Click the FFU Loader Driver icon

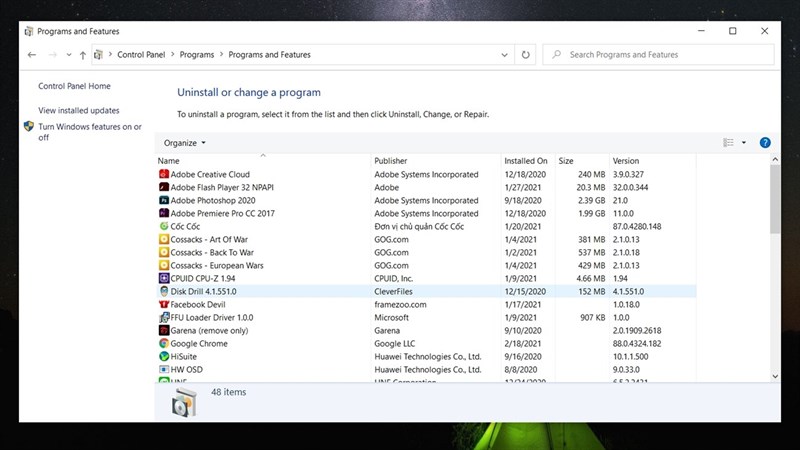point(164,317)
